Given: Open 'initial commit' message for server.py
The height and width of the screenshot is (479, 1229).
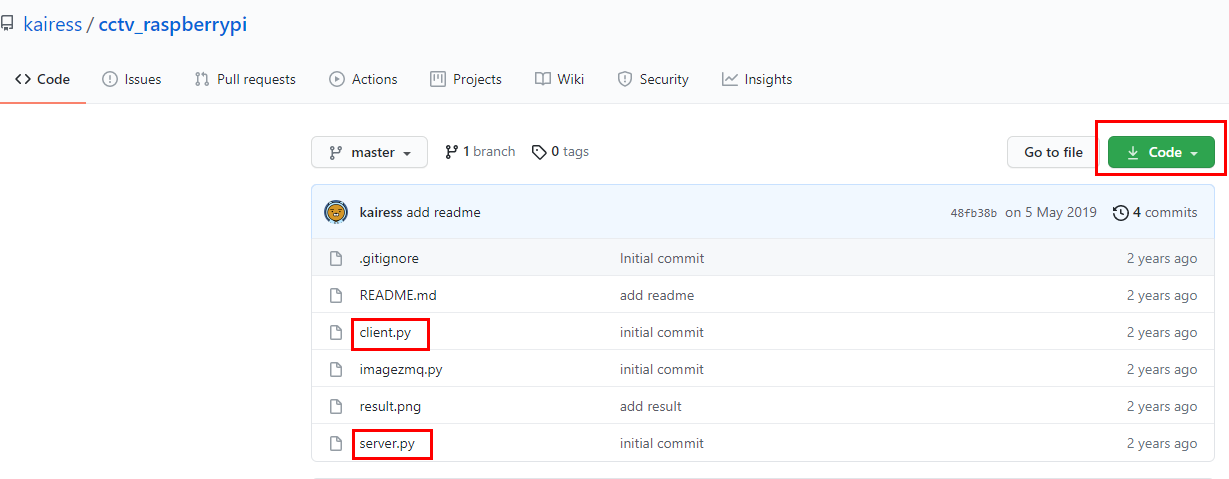Looking at the screenshot, I should [x=662, y=443].
